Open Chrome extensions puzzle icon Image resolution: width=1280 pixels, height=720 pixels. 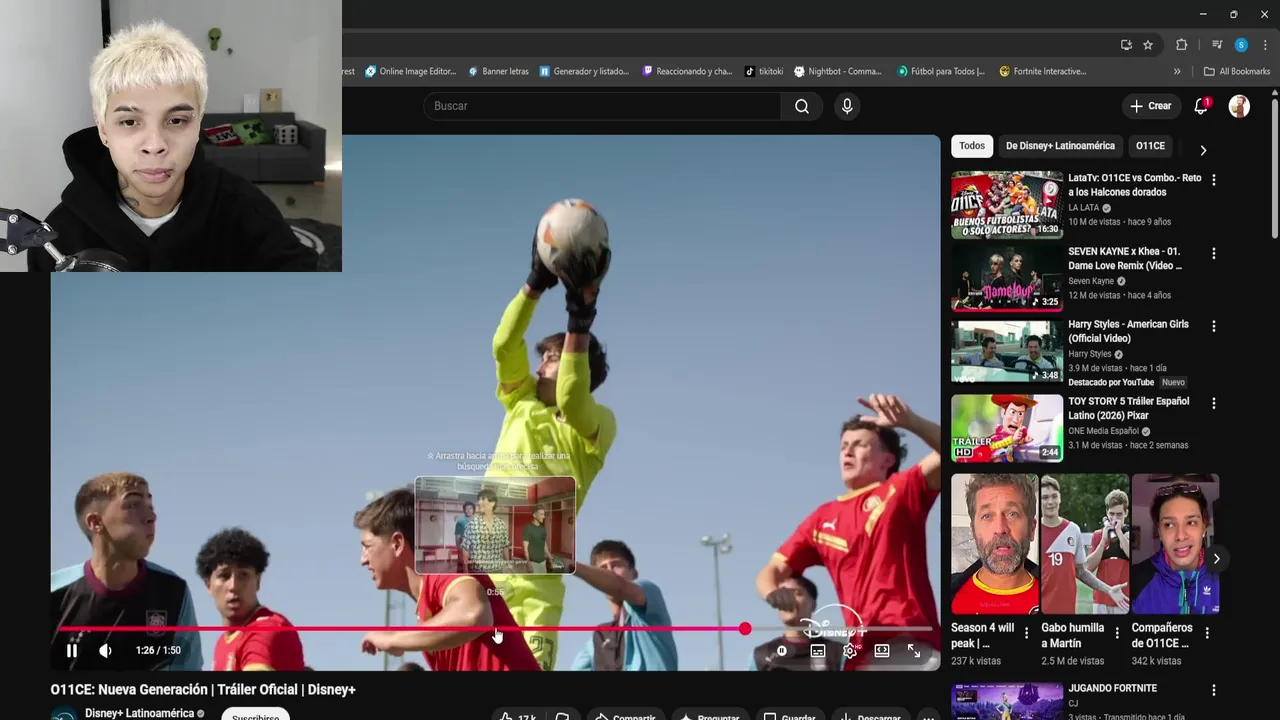pyautogui.click(x=1182, y=45)
